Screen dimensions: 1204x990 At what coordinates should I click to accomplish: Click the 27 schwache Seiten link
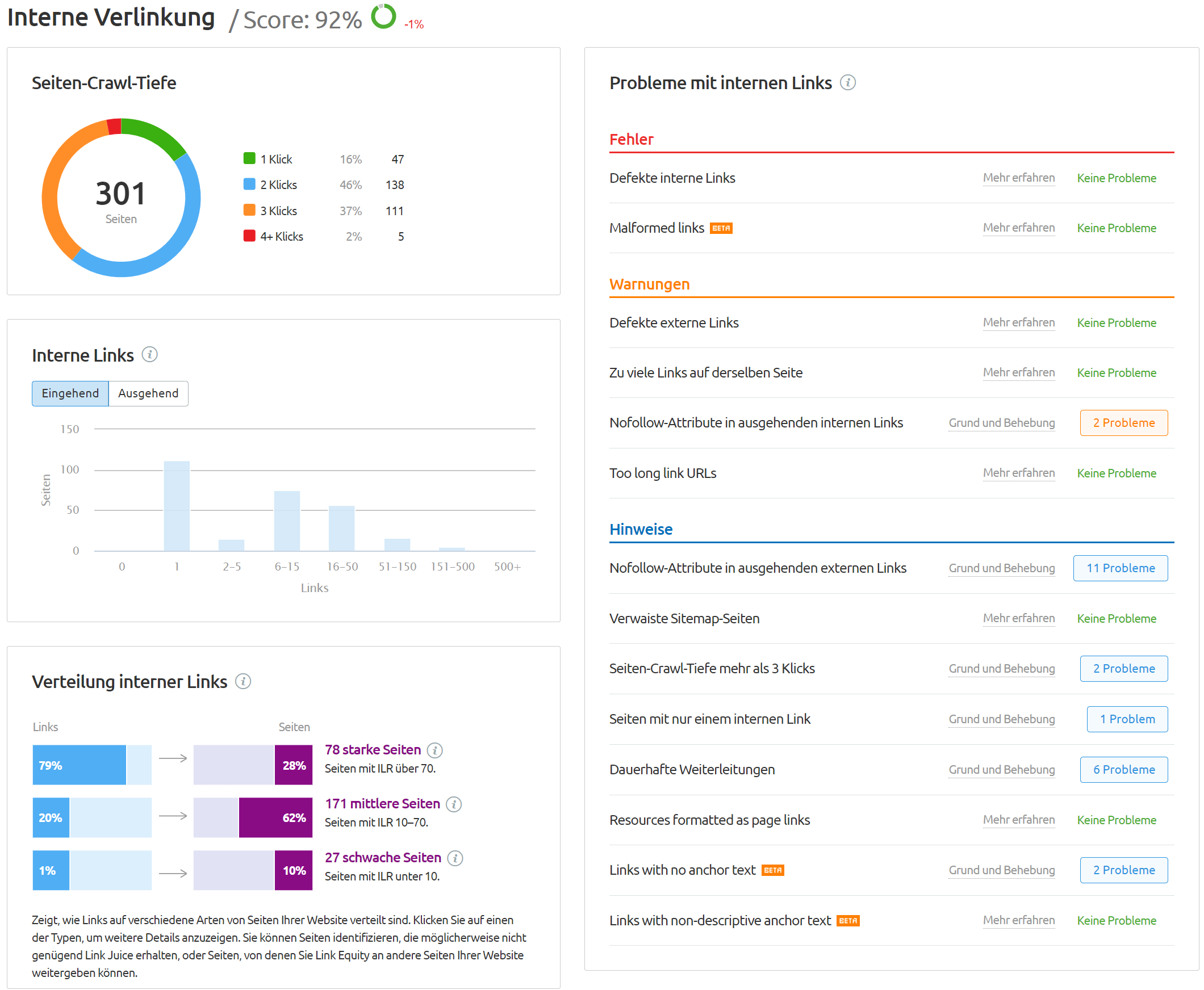coord(383,858)
